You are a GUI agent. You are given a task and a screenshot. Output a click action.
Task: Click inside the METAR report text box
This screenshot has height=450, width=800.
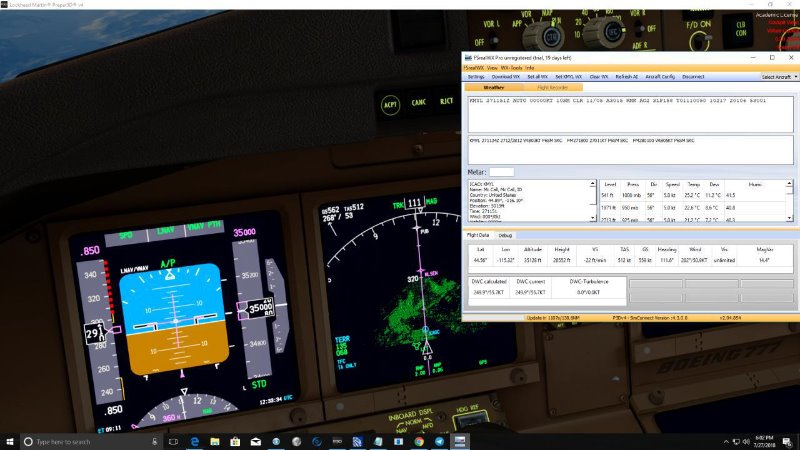coord(631,114)
